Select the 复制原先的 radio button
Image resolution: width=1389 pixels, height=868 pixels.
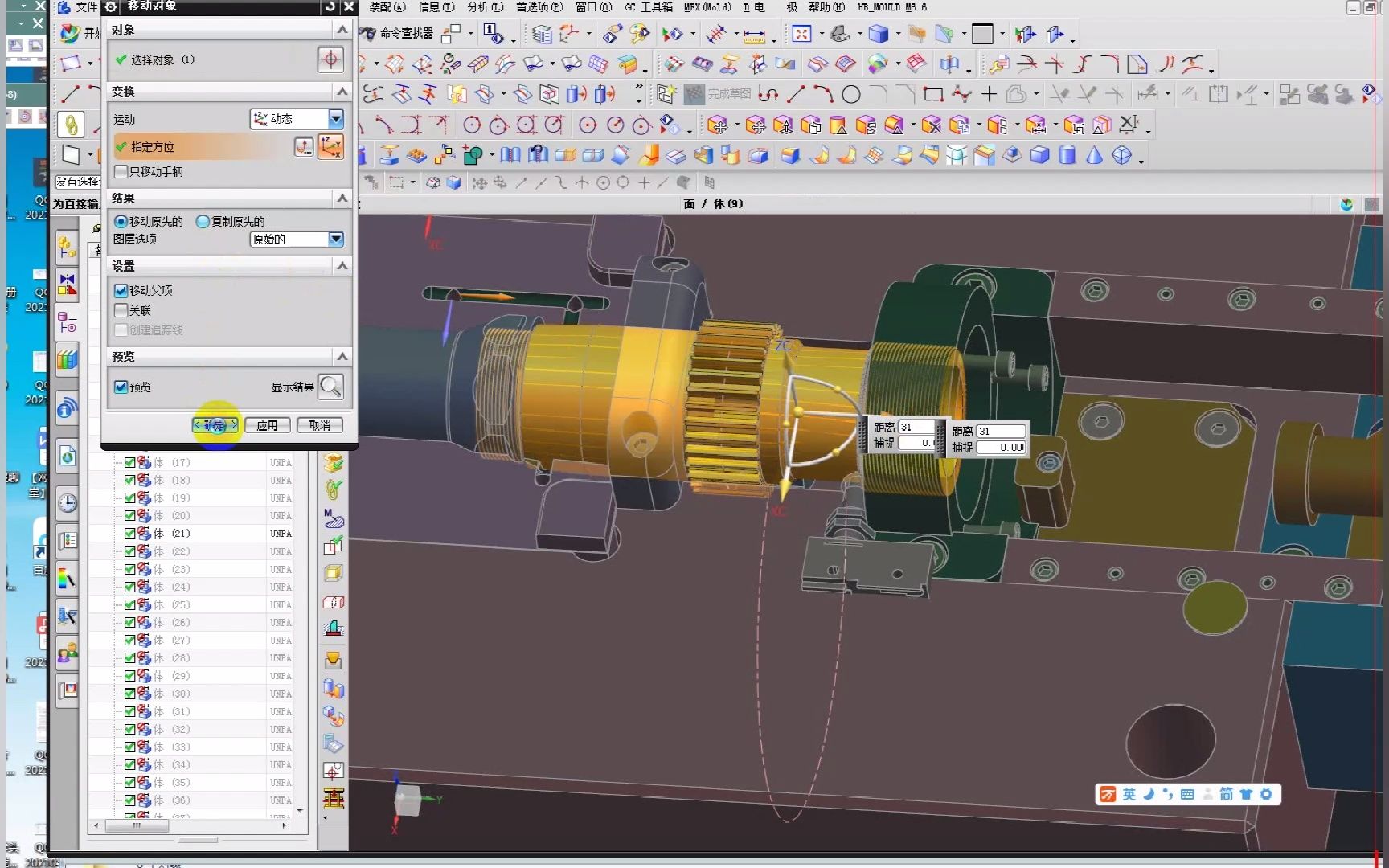(x=203, y=221)
